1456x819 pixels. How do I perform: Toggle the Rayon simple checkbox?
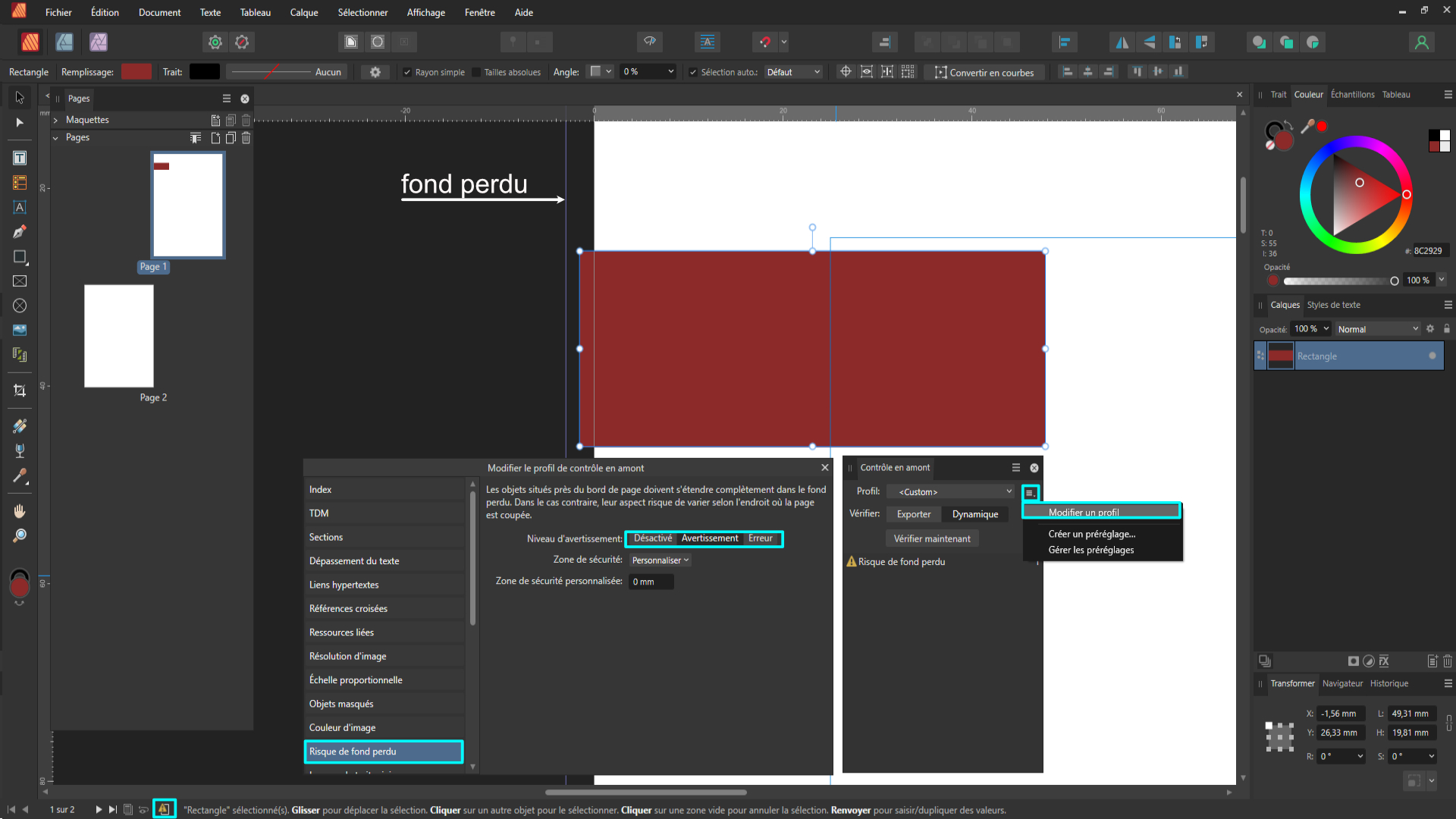pyautogui.click(x=407, y=73)
